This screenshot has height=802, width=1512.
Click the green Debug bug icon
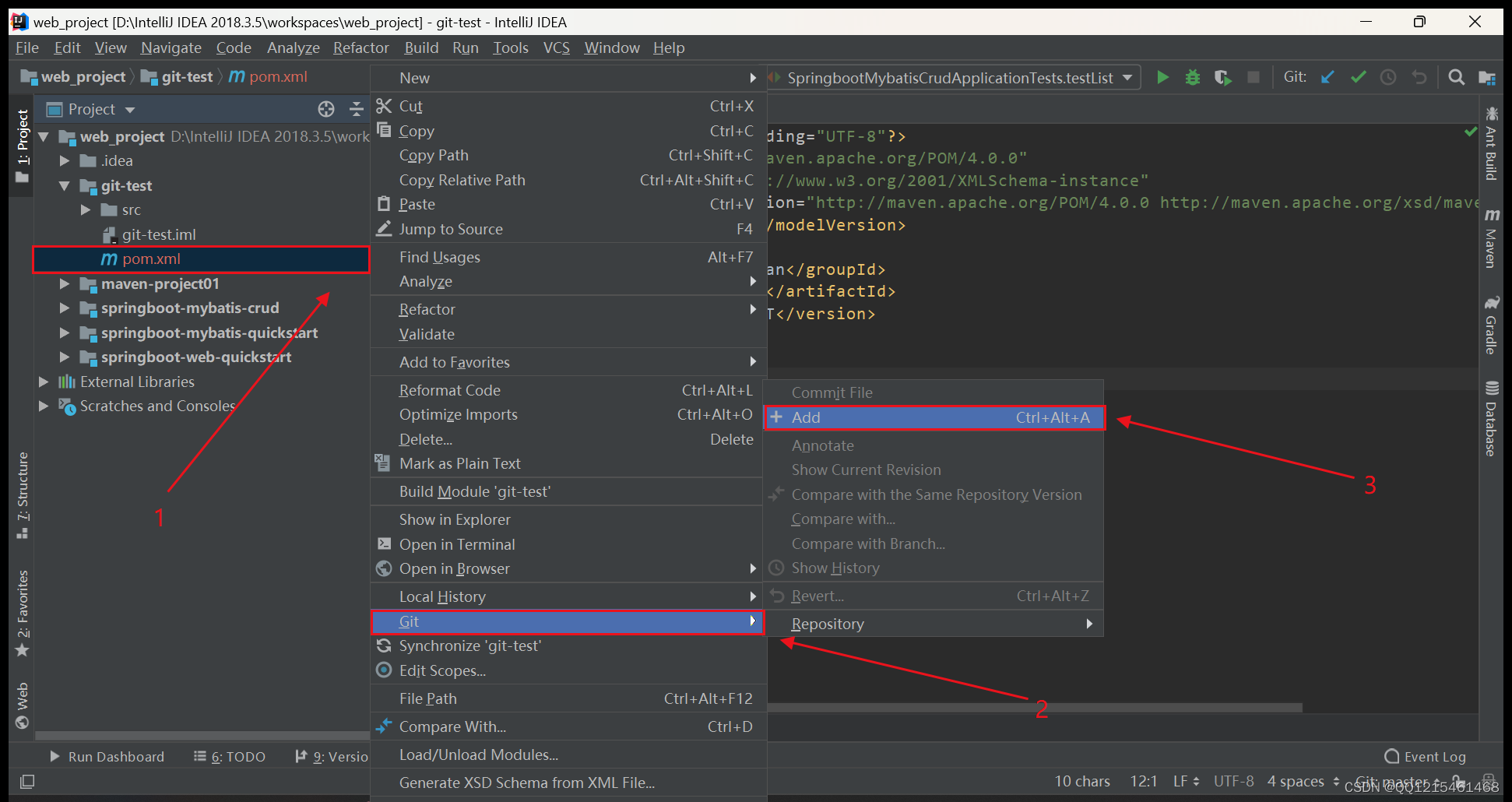[1192, 77]
